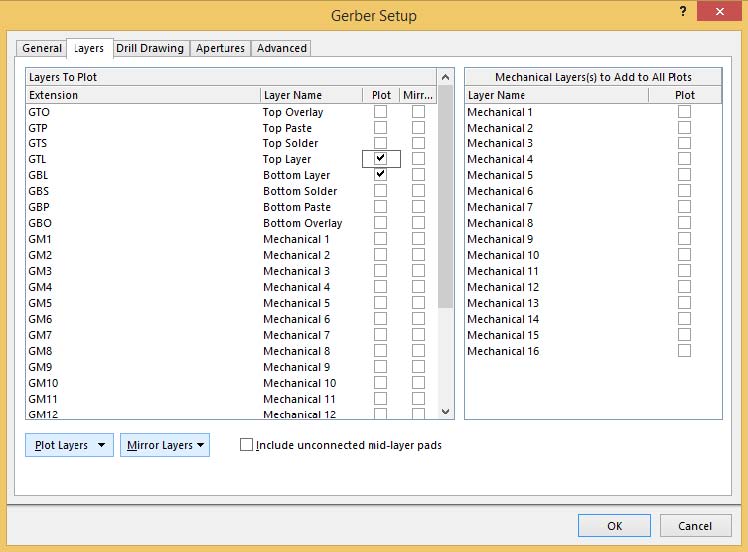This screenshot has height=552, width=748.
Task: Add Mechanical 1 to all plots checkbox
Action: pos(684,112)
